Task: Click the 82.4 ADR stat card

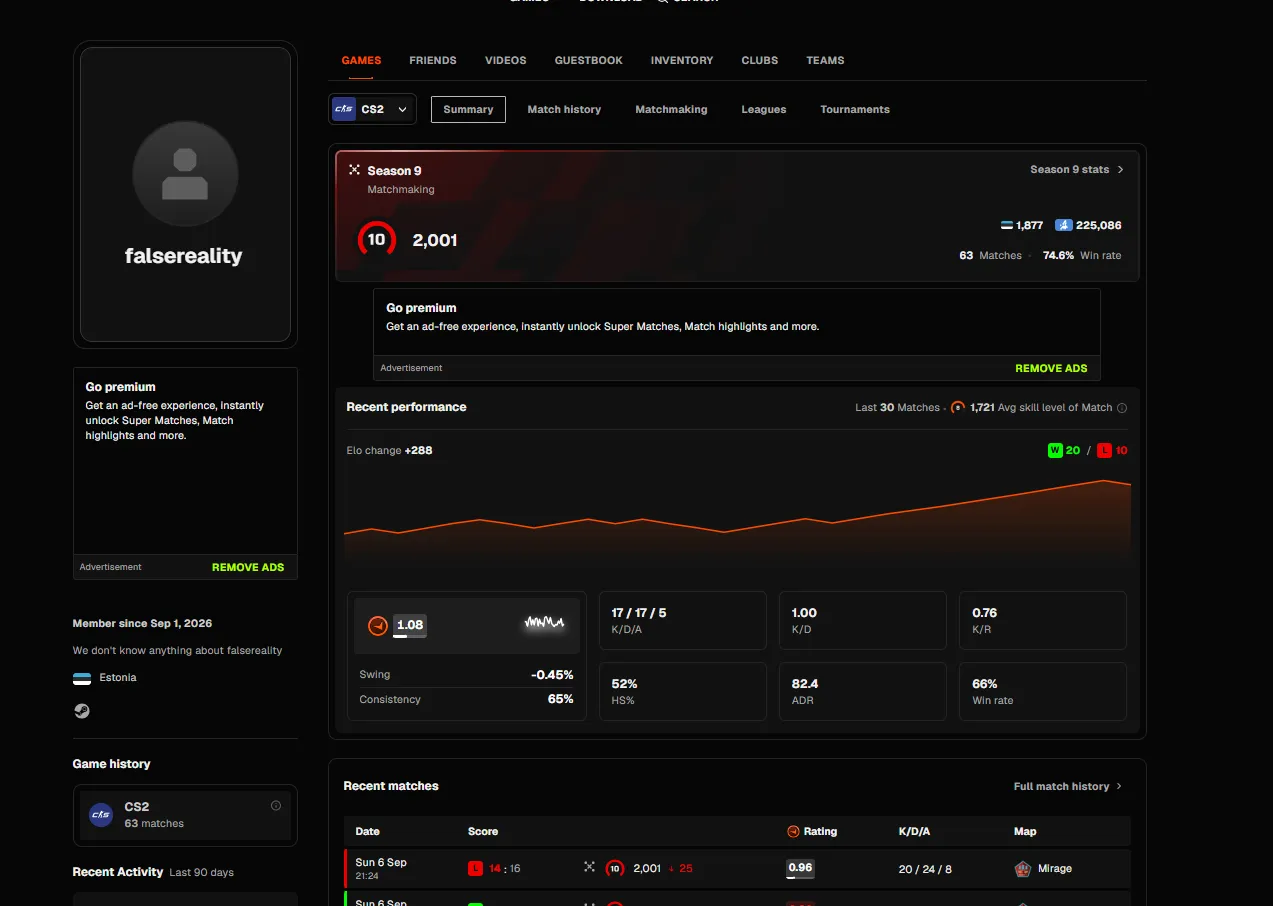Action: pyautogui.click(x=863, y=691)
